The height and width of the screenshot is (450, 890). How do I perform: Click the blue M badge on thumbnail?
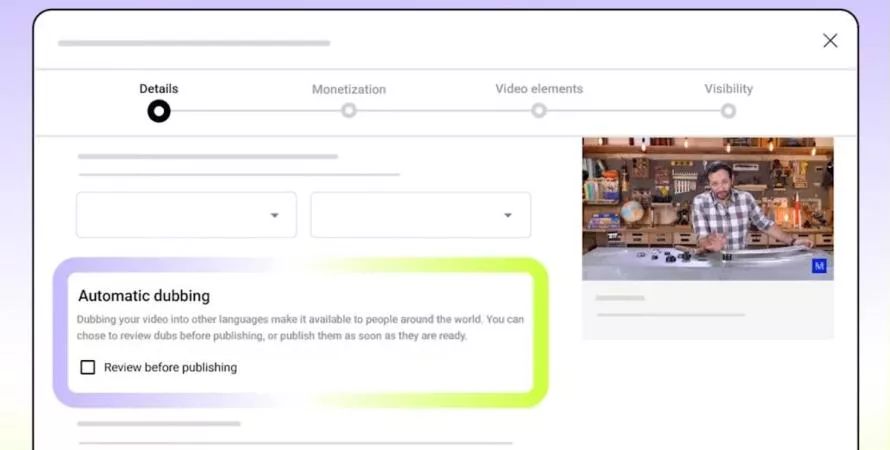click(x=818, y=266)
